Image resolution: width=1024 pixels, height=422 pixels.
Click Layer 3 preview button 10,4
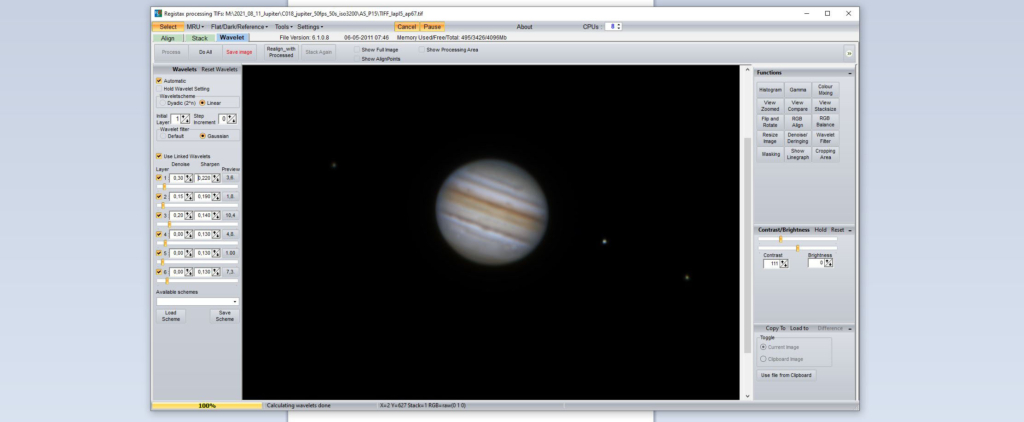230,216
